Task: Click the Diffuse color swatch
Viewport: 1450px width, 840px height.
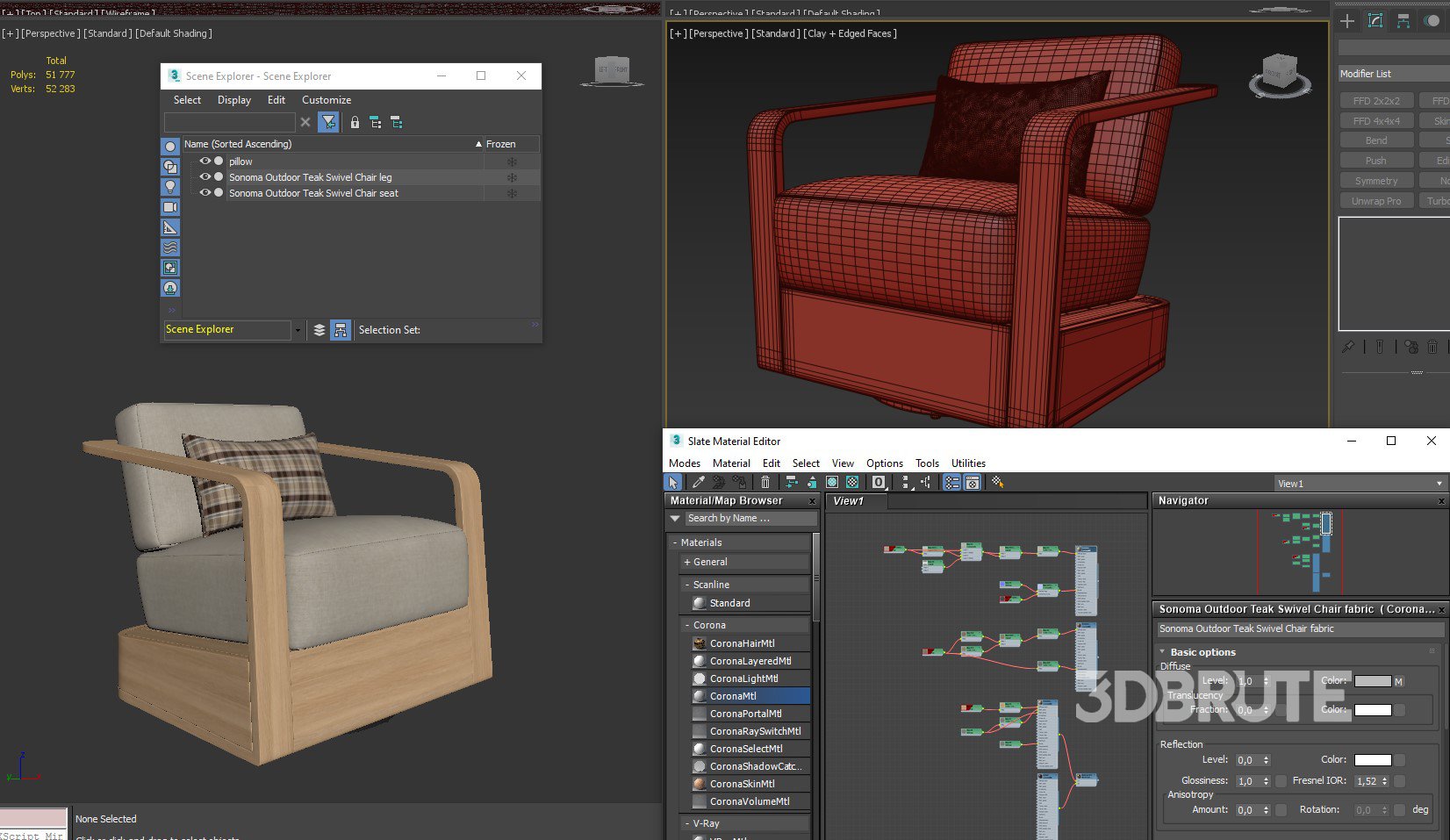Action: coord(1372,681)
